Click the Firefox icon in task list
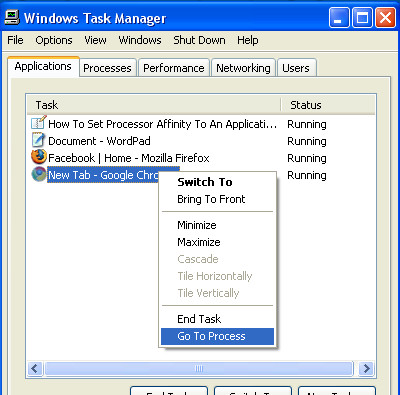This screenshot has width=400, height=395. (39, 157)
